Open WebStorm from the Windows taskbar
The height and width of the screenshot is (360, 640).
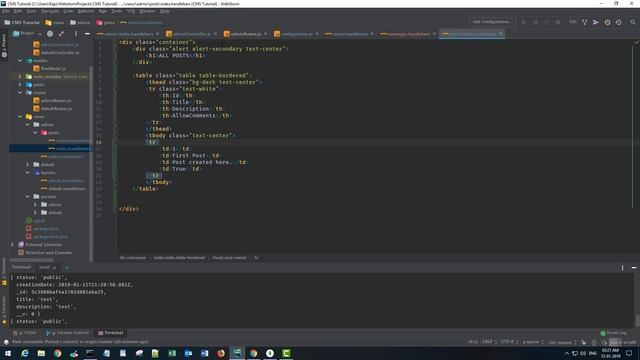(x=237, y=353)
